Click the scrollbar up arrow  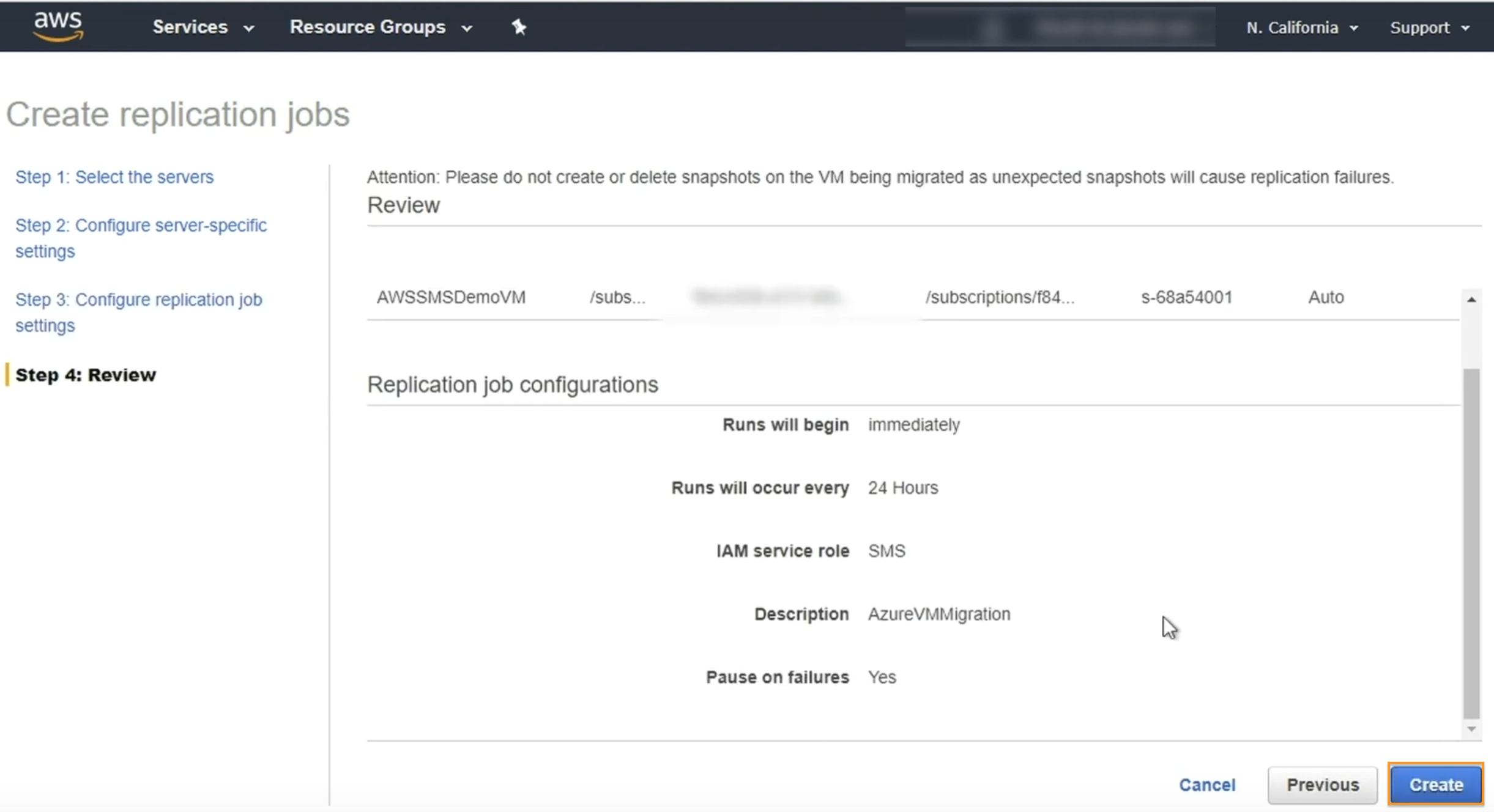click(x=1471, y=300)
